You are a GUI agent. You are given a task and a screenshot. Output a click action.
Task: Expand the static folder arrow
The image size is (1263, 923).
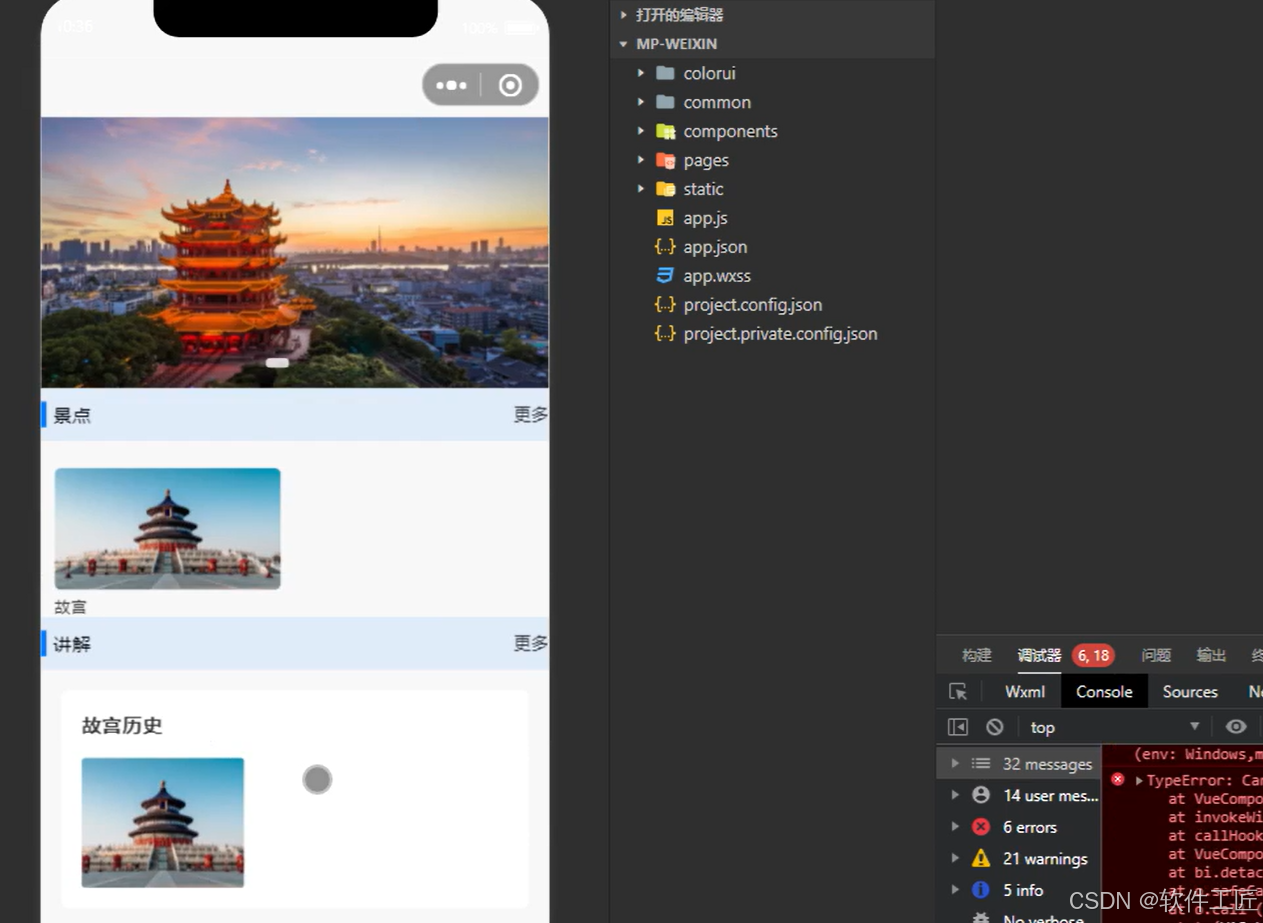(x=641, y=189)
